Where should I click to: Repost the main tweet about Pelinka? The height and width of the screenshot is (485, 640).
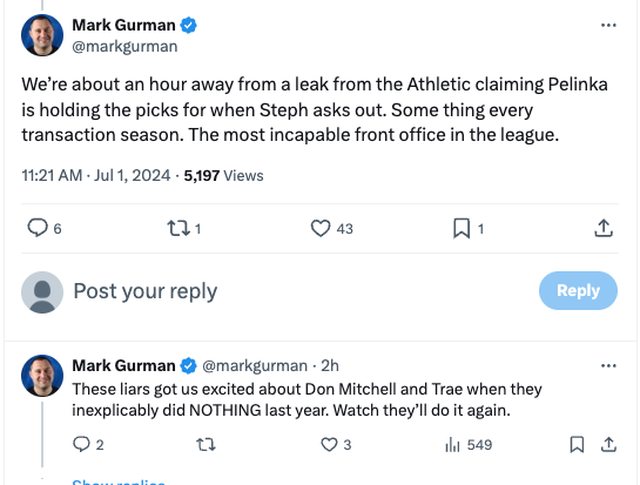[x=176, y=229]
